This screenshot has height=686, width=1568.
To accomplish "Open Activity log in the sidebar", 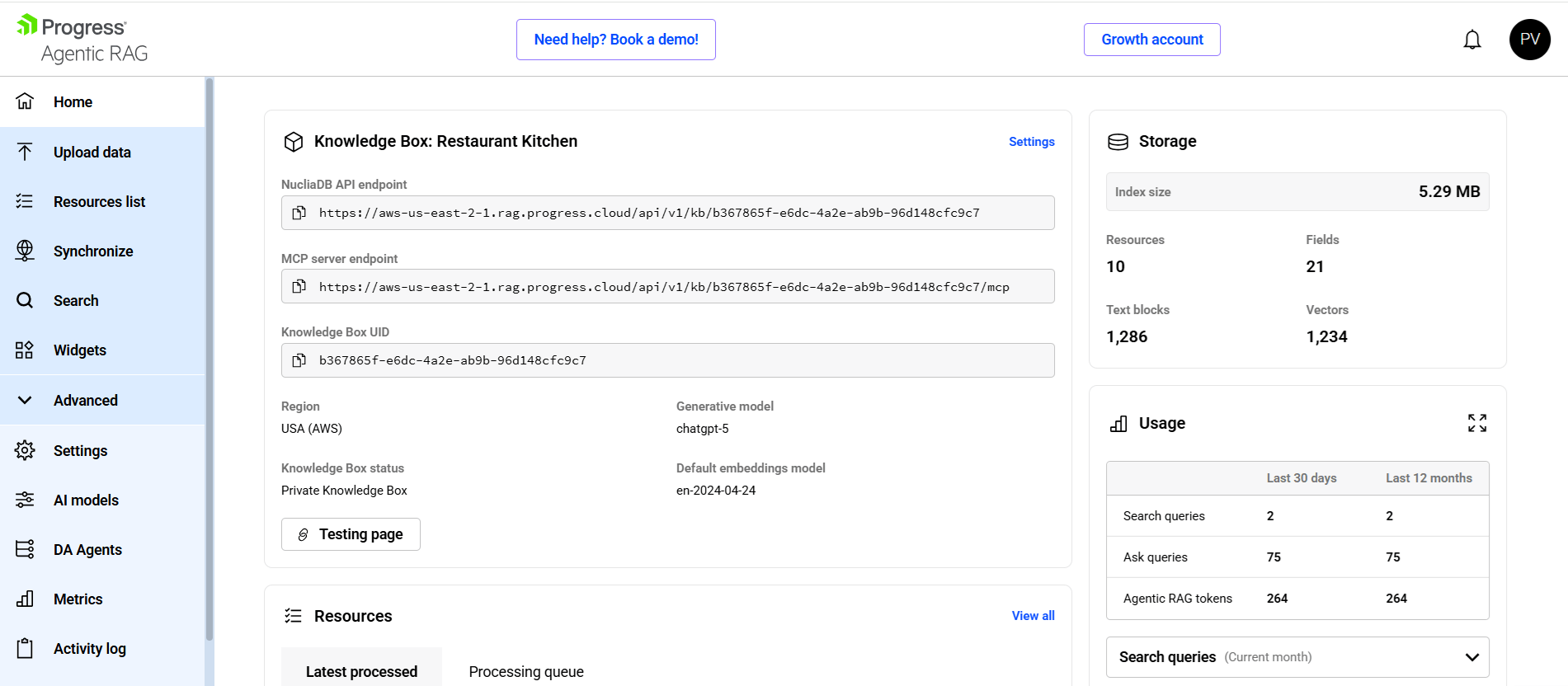I will pyautogui.click(x=102, y=648).
